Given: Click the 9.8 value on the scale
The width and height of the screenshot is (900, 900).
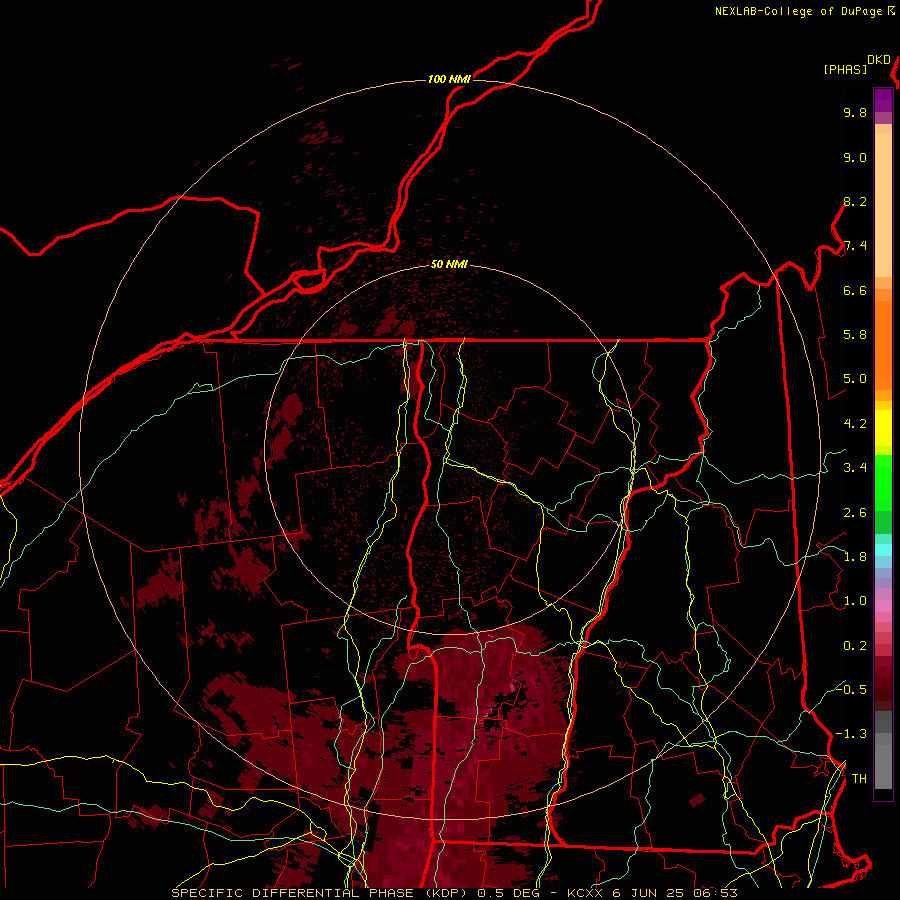Looking at the screenshot, I should 855,112.
